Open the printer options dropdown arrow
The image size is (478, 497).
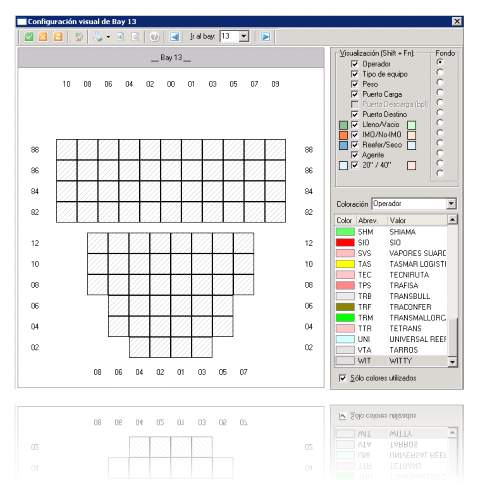[x=108, y=37]
